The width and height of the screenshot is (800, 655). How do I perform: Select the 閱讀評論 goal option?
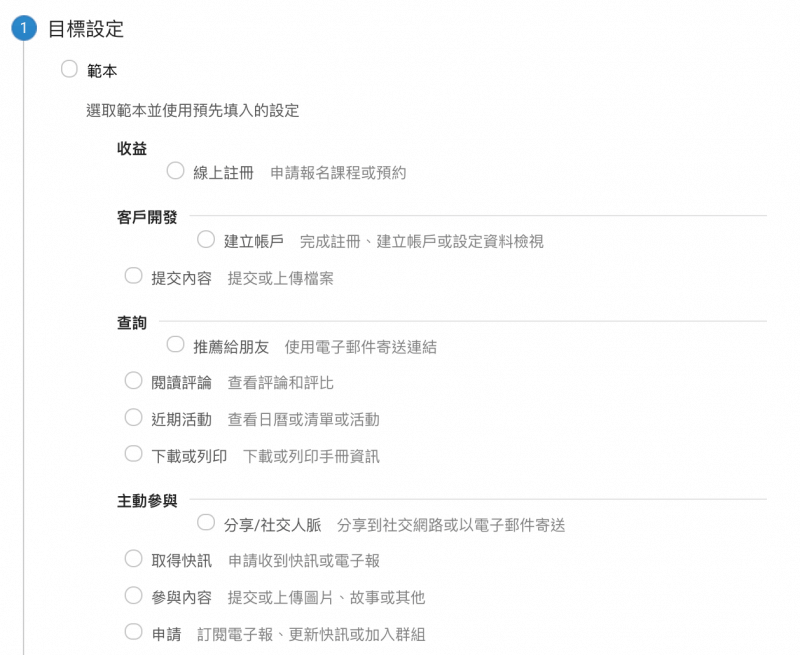point(133,381)
